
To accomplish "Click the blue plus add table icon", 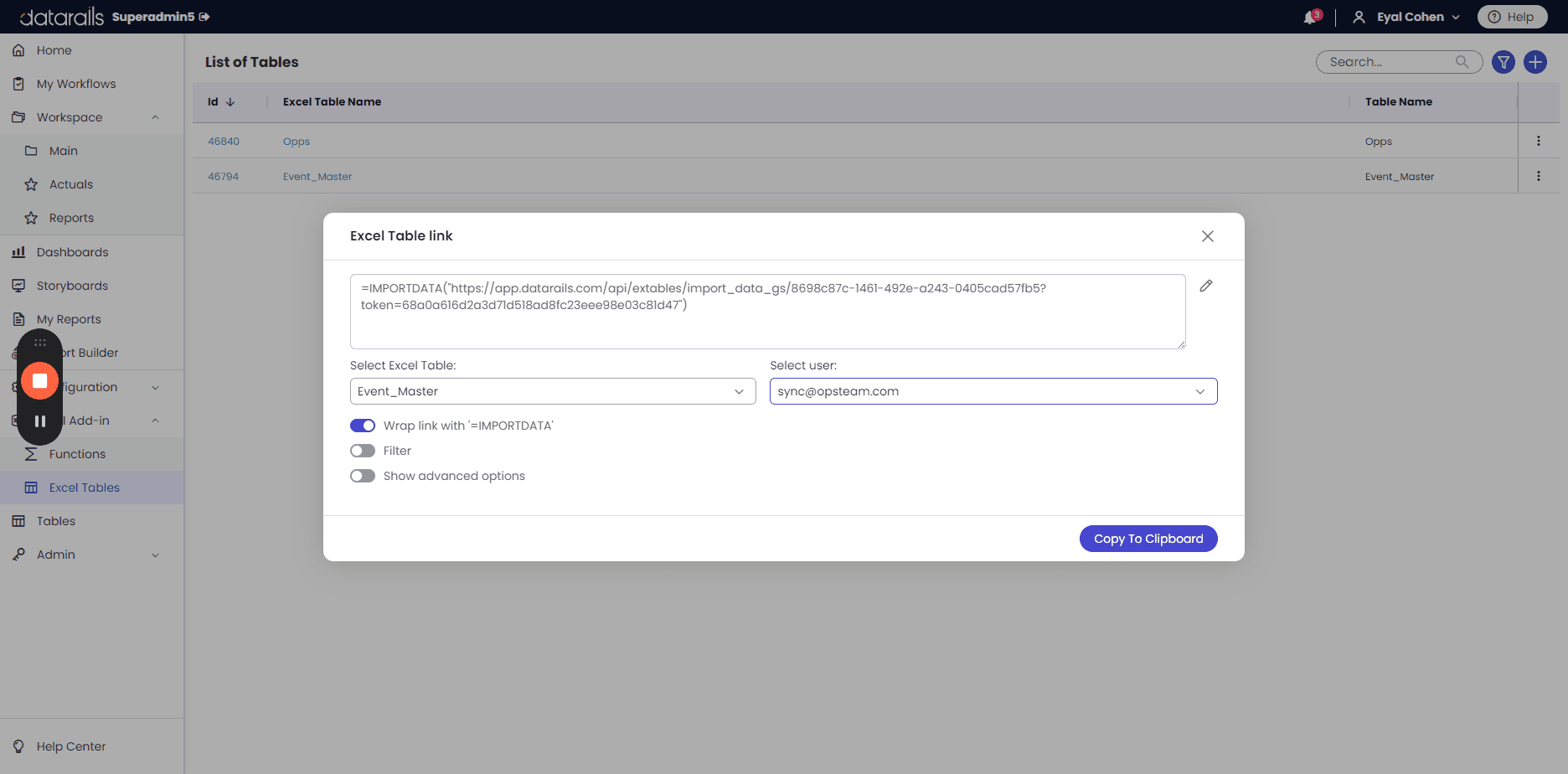I will coord(1535,62).
